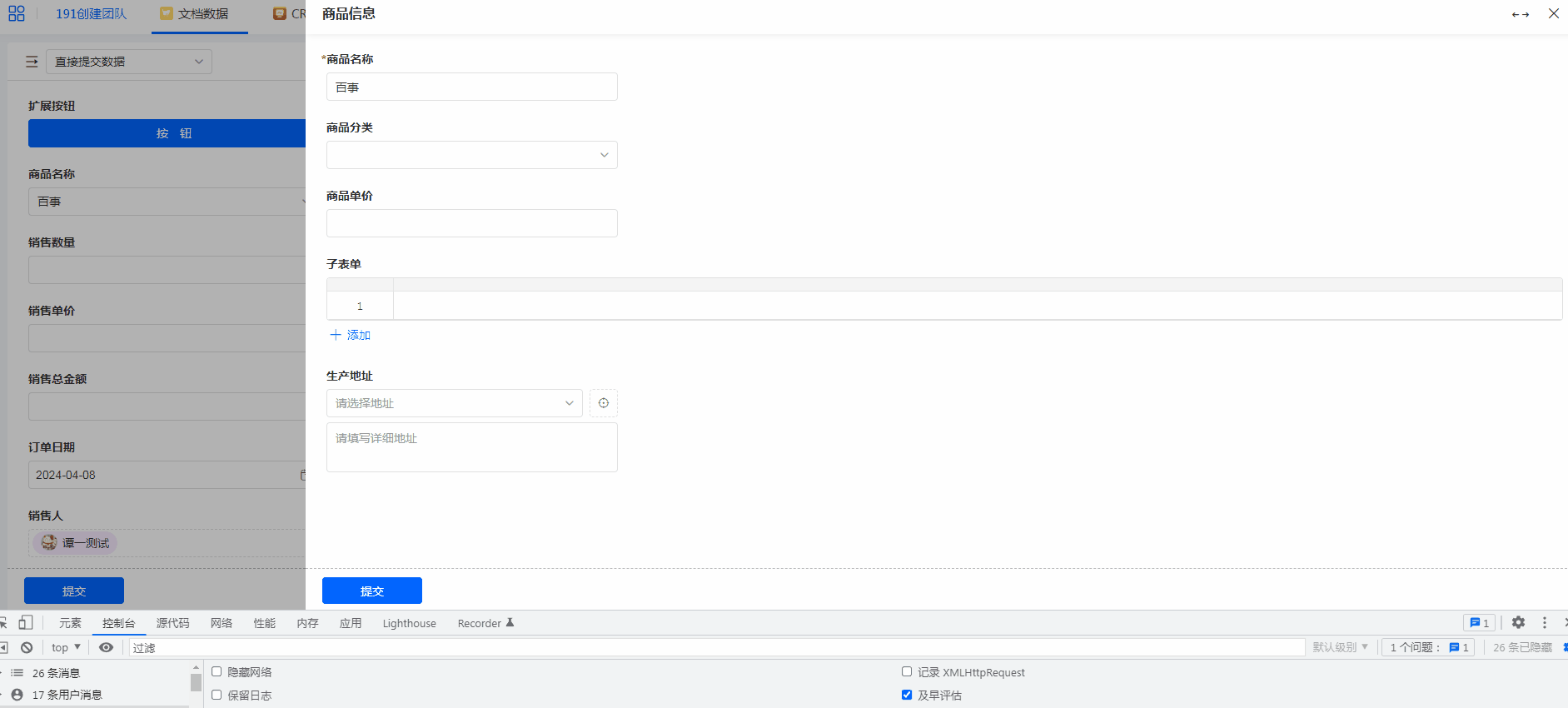
Task: Toggle device toolbar icon in DevTools
Action: (26, 622)
